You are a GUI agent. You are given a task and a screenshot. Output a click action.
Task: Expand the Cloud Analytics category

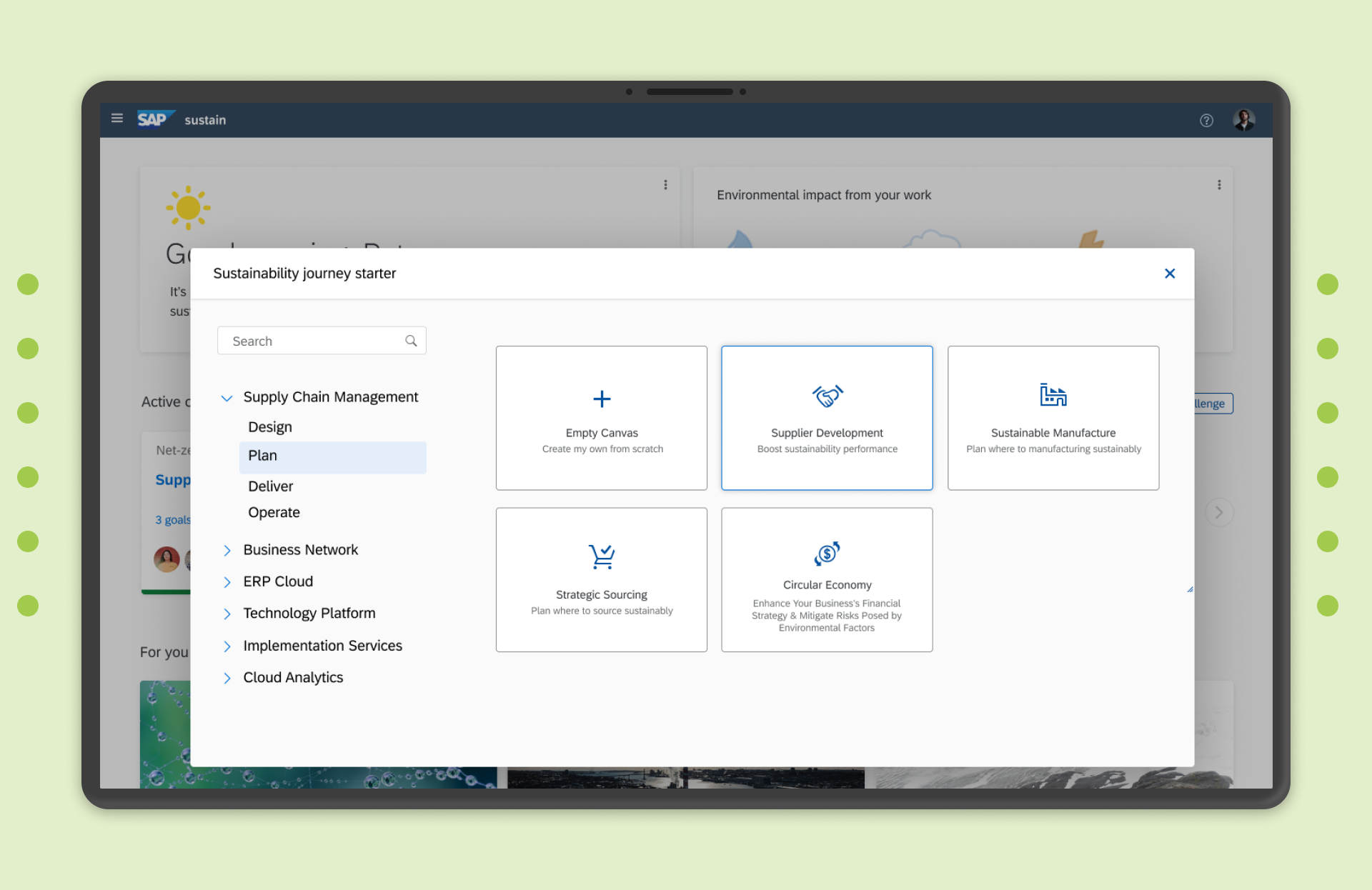(x=227, y=678)
